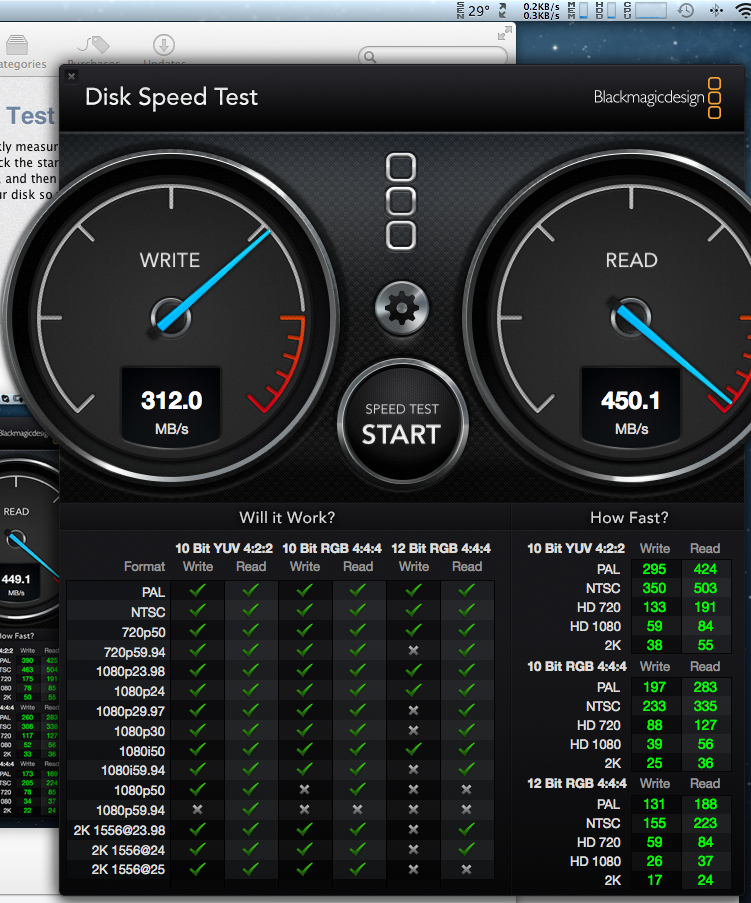Image resolution: width=751 pixels, height=903 pixels.
Task: Open the MEM usage menu bar meter
Action: coord(578,10)
